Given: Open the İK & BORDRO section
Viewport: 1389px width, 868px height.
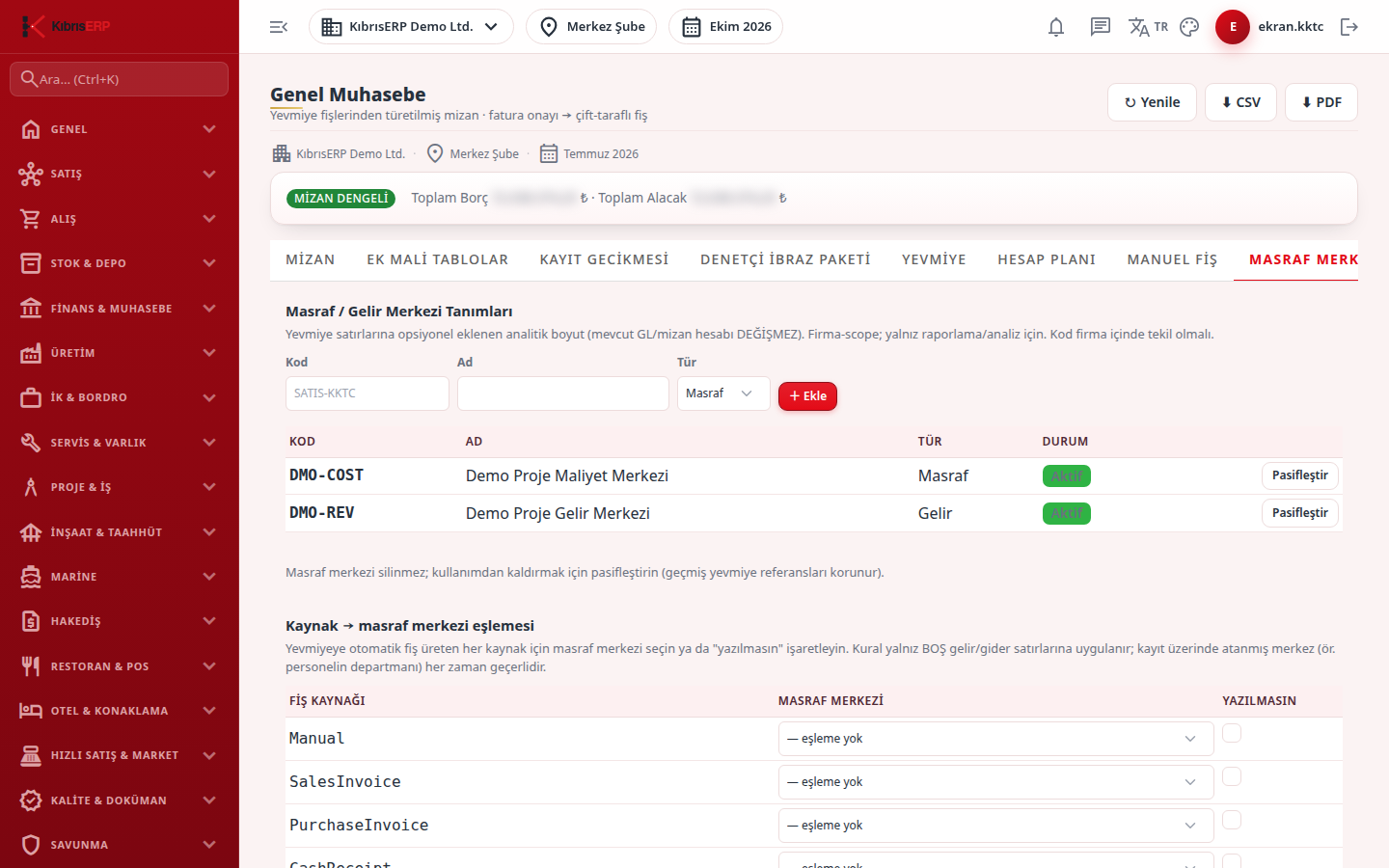Looking at the screenshot, I should pos(120,397).
